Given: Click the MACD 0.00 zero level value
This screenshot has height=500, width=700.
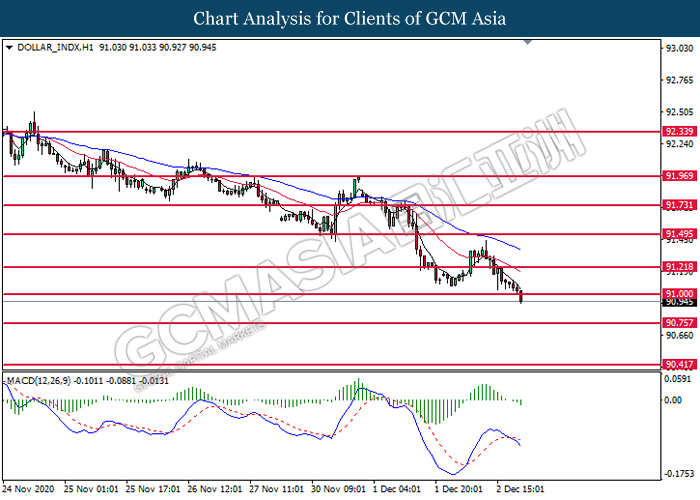Looking at the screenshot, I should [673, 400].
